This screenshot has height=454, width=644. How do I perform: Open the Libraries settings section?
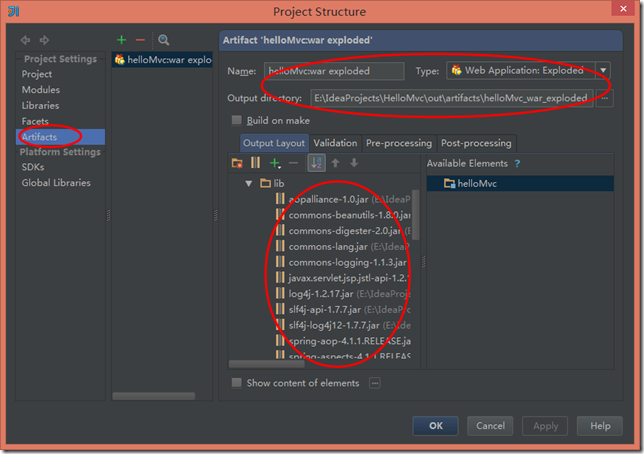(40, 106)
